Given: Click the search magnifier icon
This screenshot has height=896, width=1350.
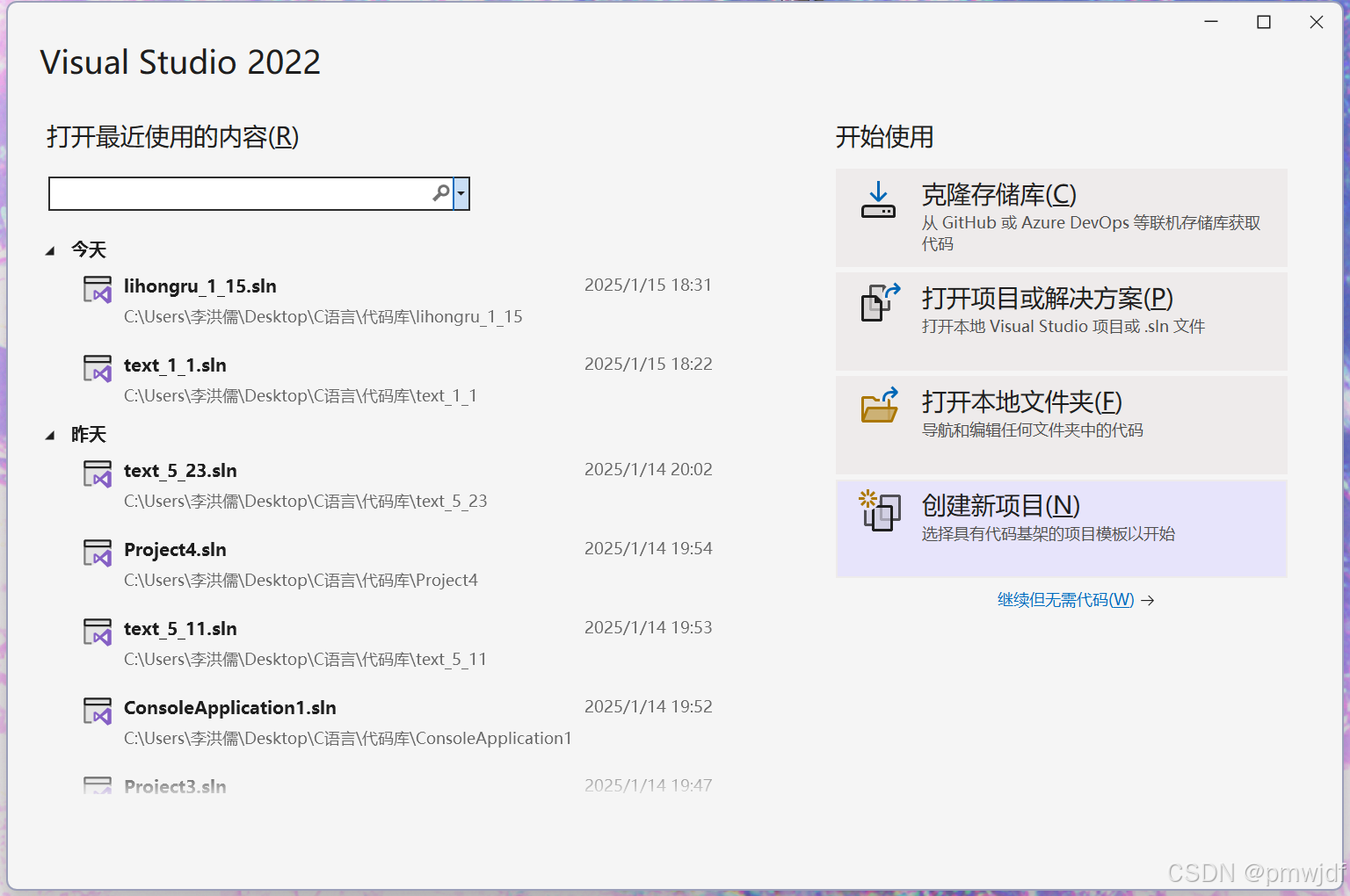Looking at the screenshot, I should tap(440, 193).
